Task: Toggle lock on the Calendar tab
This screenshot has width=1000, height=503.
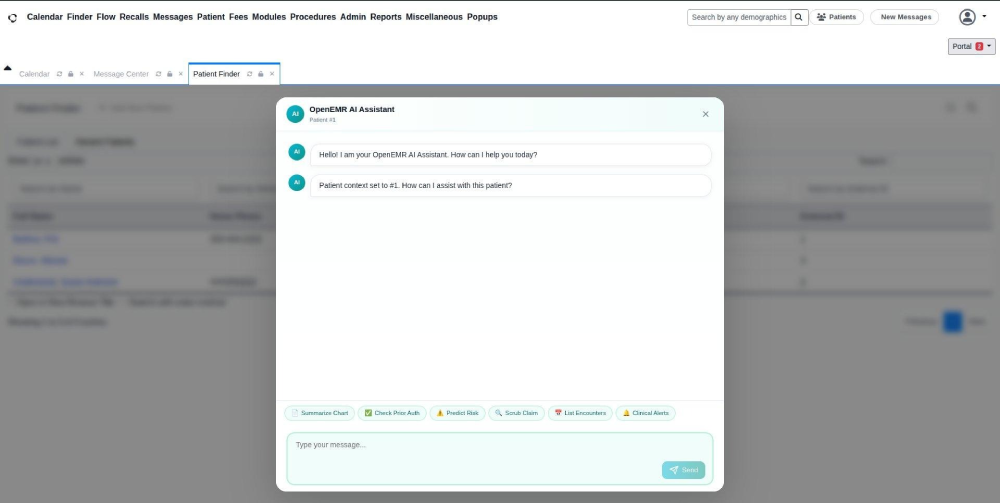Action: [71, 74]
